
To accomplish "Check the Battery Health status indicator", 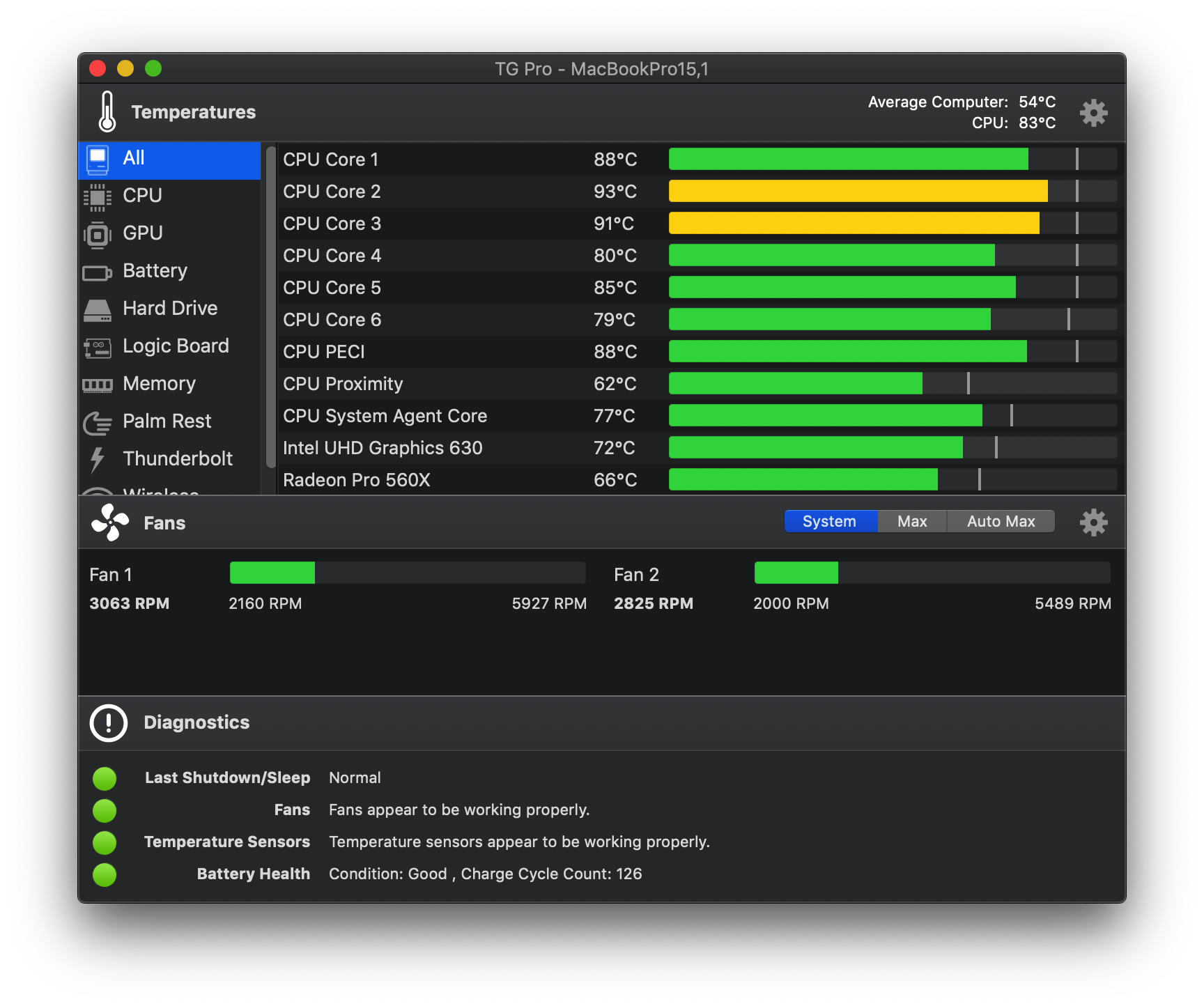I will (105, 874).
